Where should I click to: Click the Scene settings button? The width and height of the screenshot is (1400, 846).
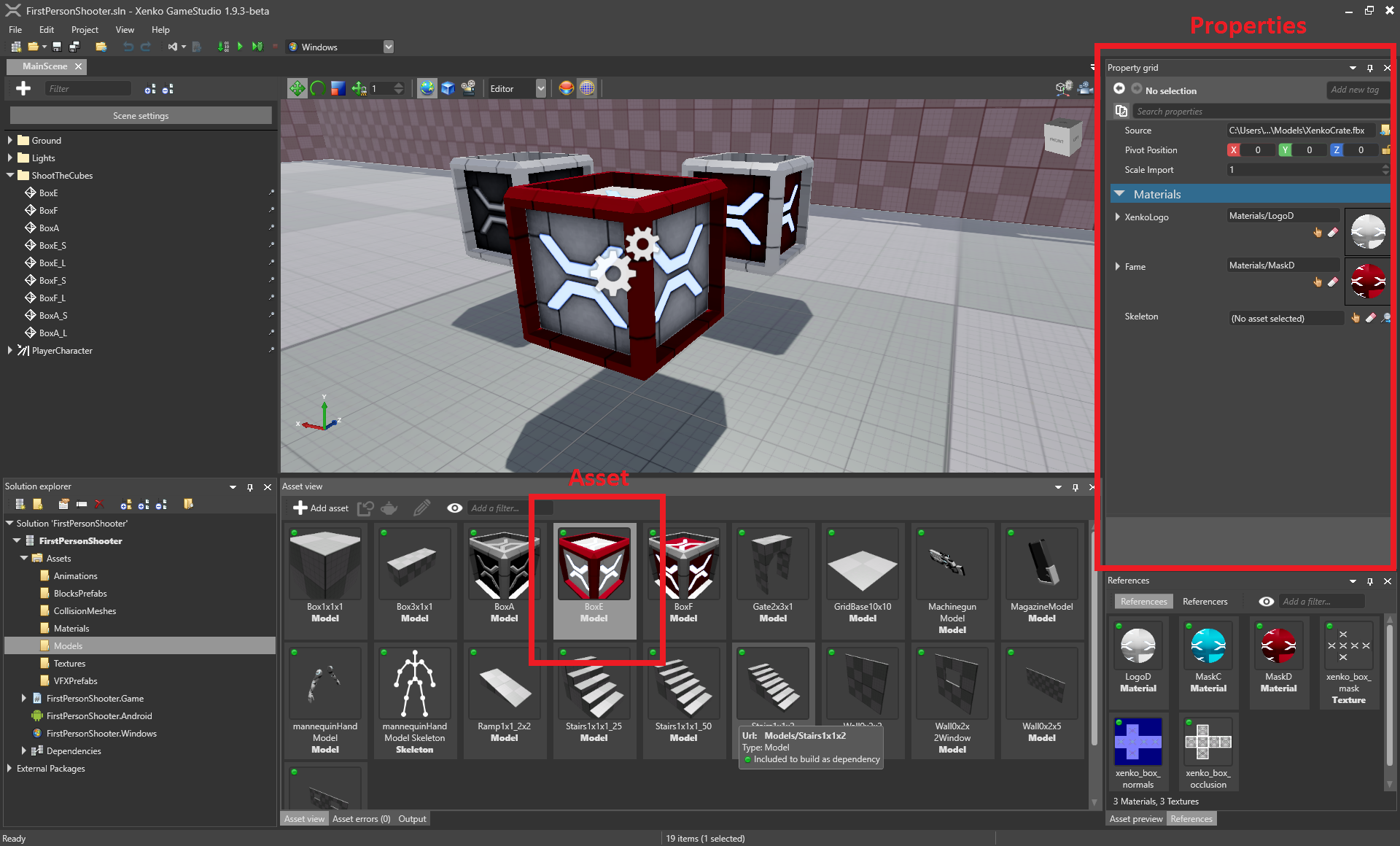click(x=141, y=115)
